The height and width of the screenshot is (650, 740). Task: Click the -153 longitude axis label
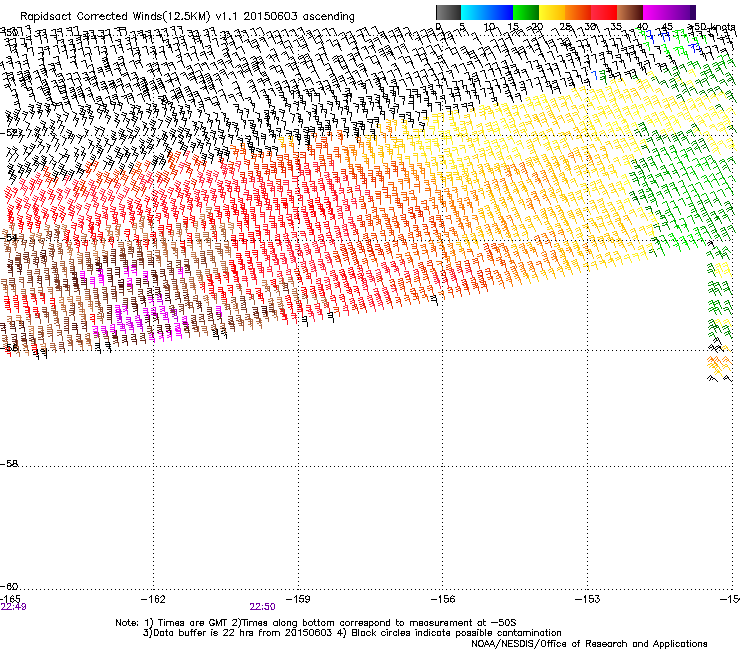click(588, 599)
